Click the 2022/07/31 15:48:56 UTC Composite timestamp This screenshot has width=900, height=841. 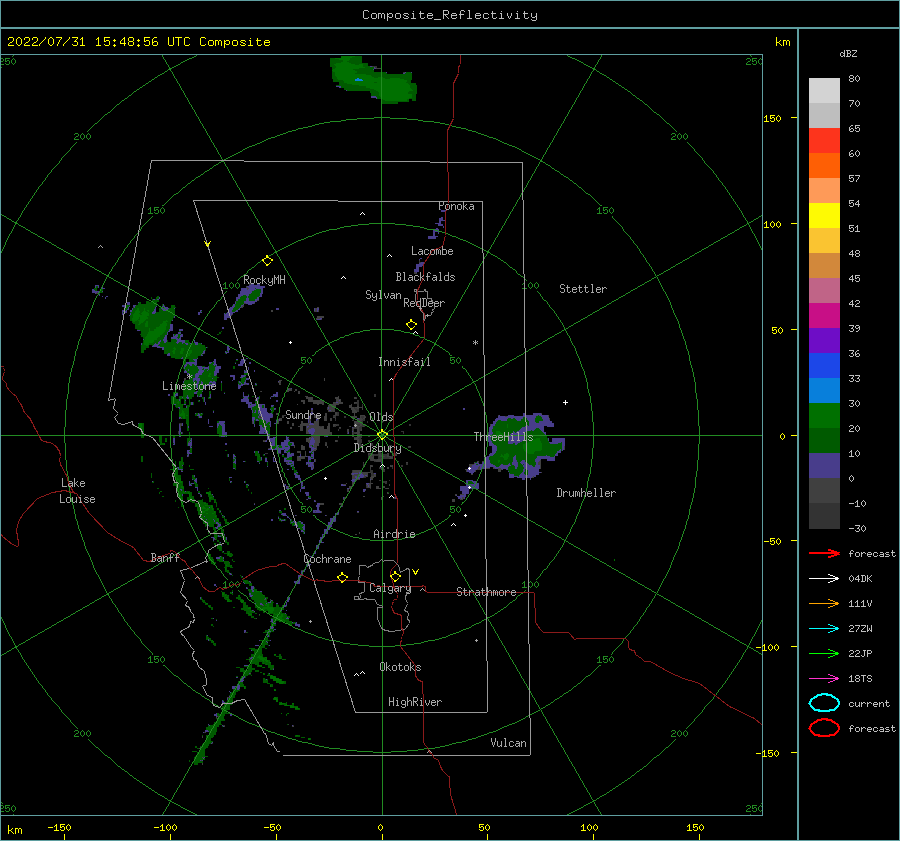point(138,42)
